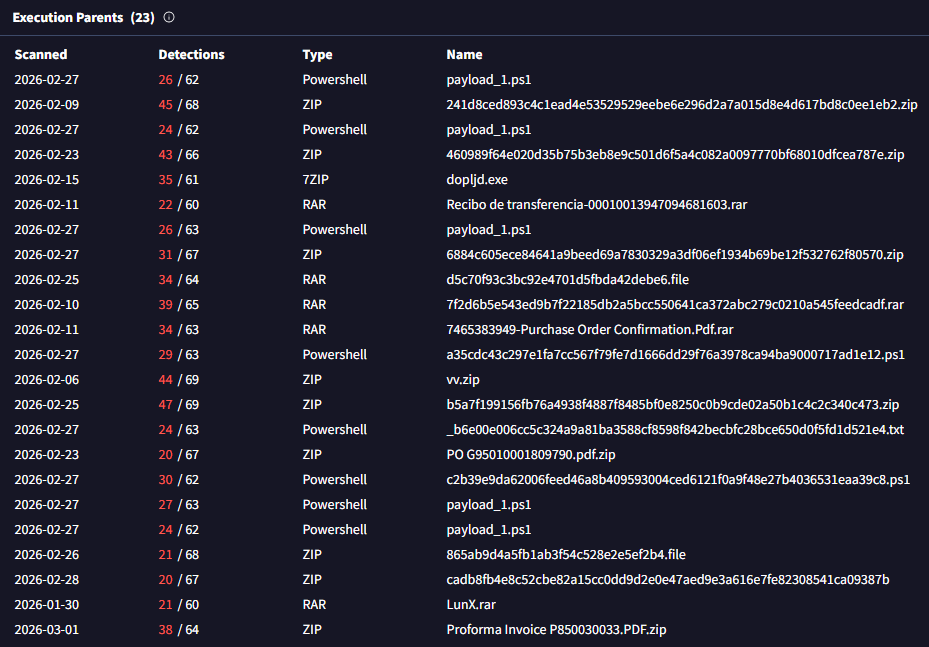Screen dimensions: 929x647
Task: Click the info icon beside Execution Parents
Action: point(169,17)
